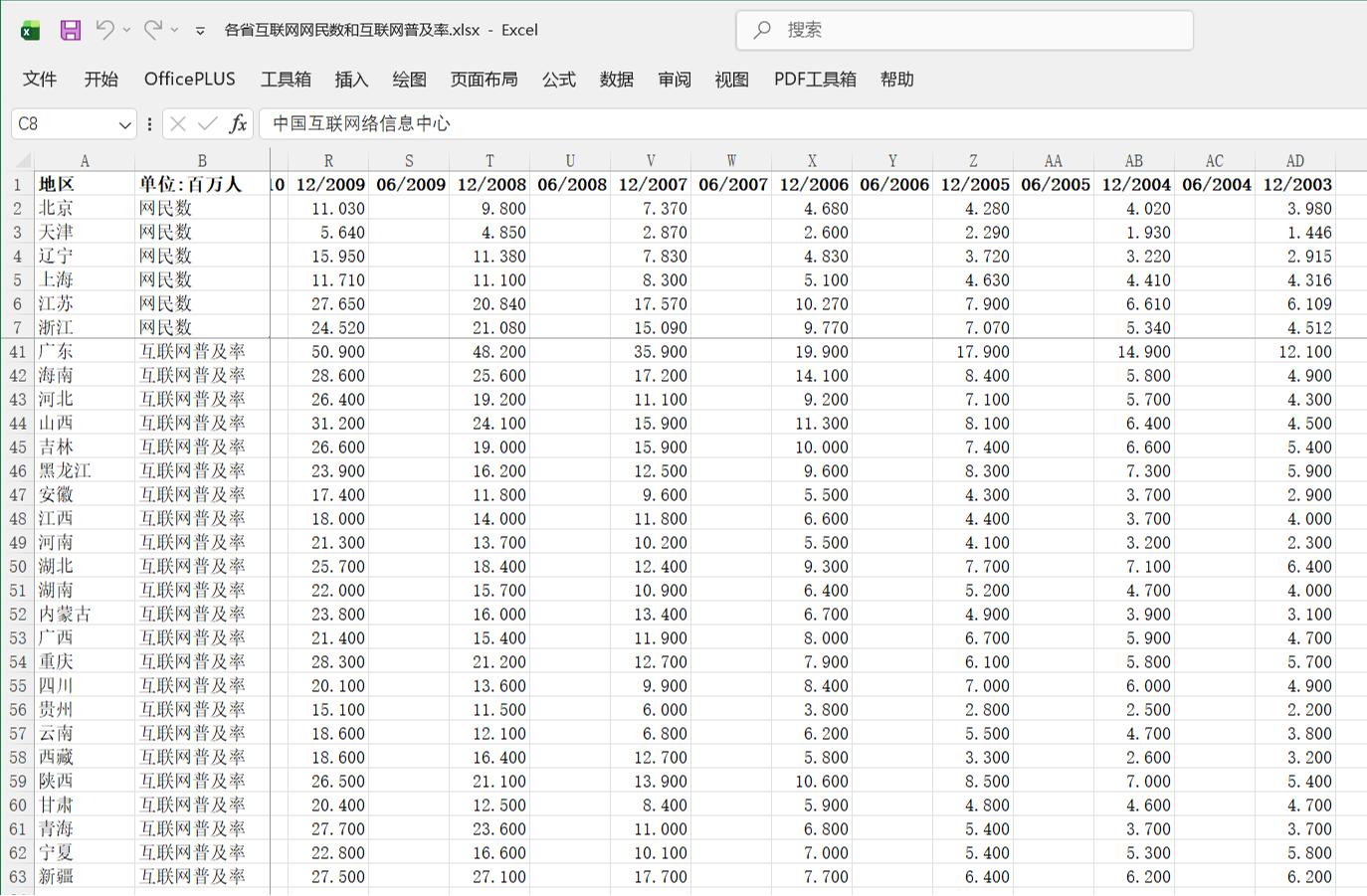Open the OfficePLUS tab
Screen dimensions: 1367x896
pos(190,80)
